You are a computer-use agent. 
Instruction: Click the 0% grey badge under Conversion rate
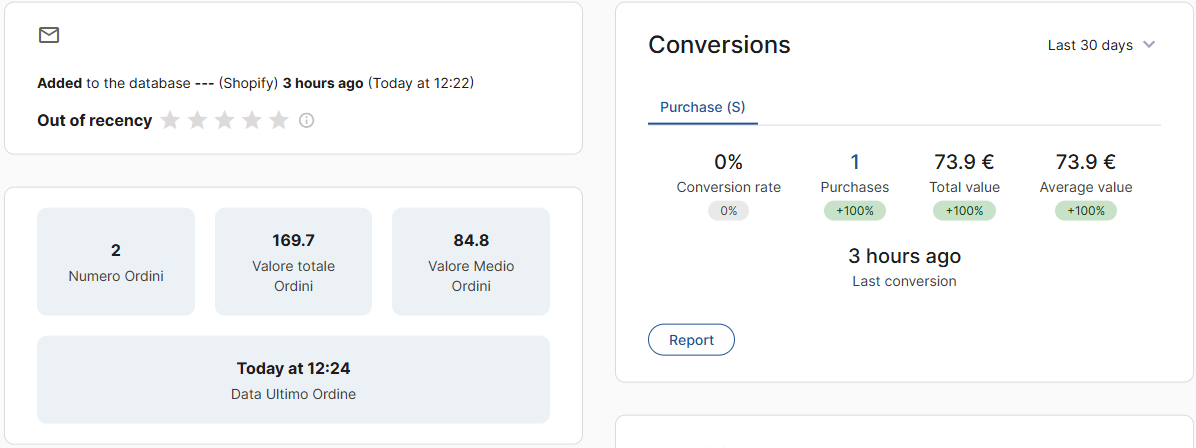pos(728,211)
